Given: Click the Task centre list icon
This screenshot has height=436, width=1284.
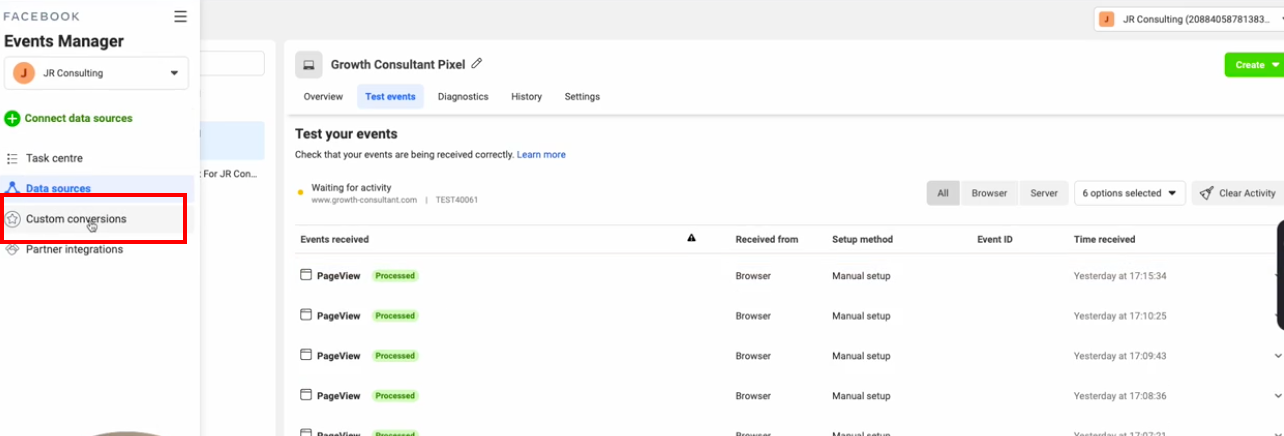Looking at the screenshot, I should click(x=12, y=158).
